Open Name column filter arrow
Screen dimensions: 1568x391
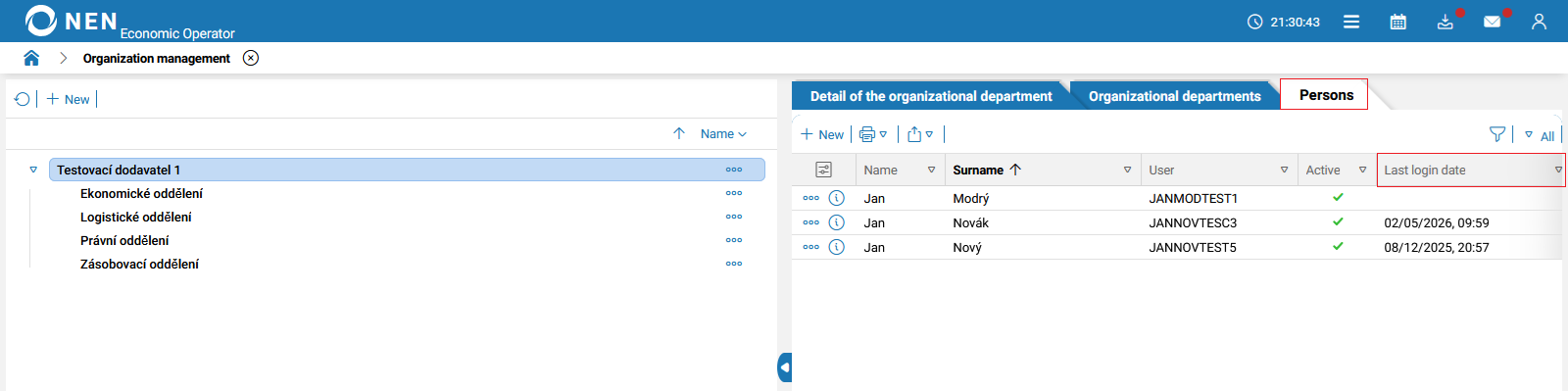click(931, 170)
